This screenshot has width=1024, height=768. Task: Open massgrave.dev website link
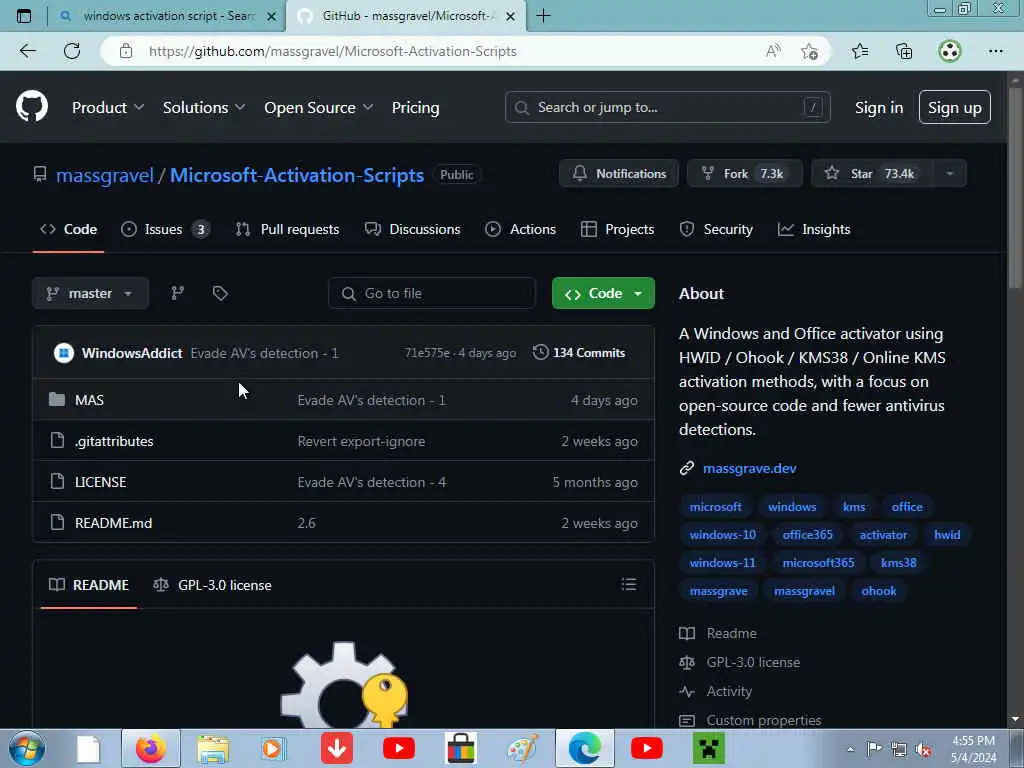point(749,468)
